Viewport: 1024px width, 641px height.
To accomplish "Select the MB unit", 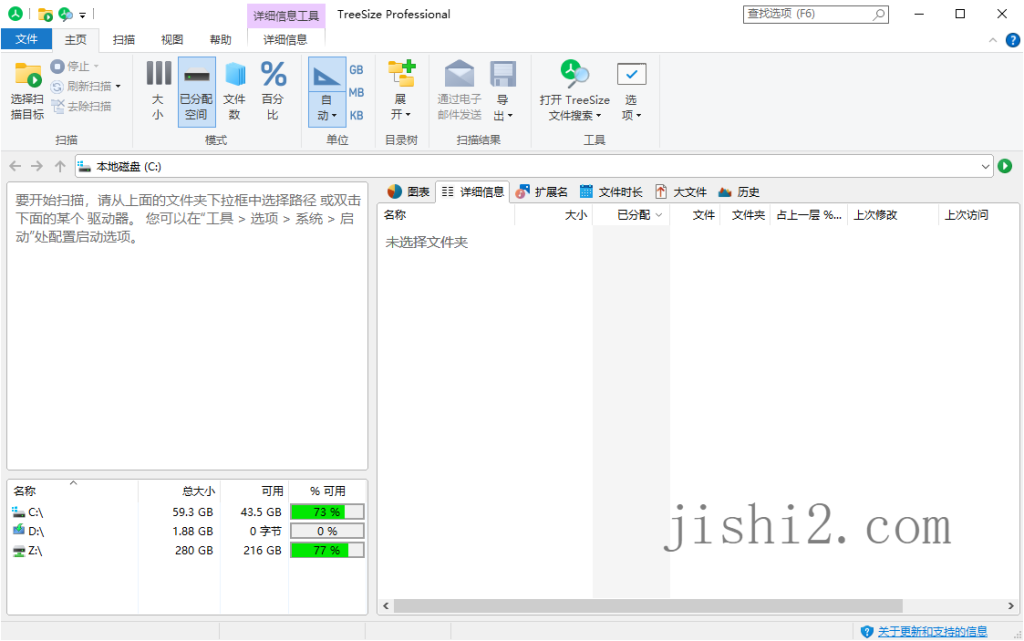I will 356,93.
